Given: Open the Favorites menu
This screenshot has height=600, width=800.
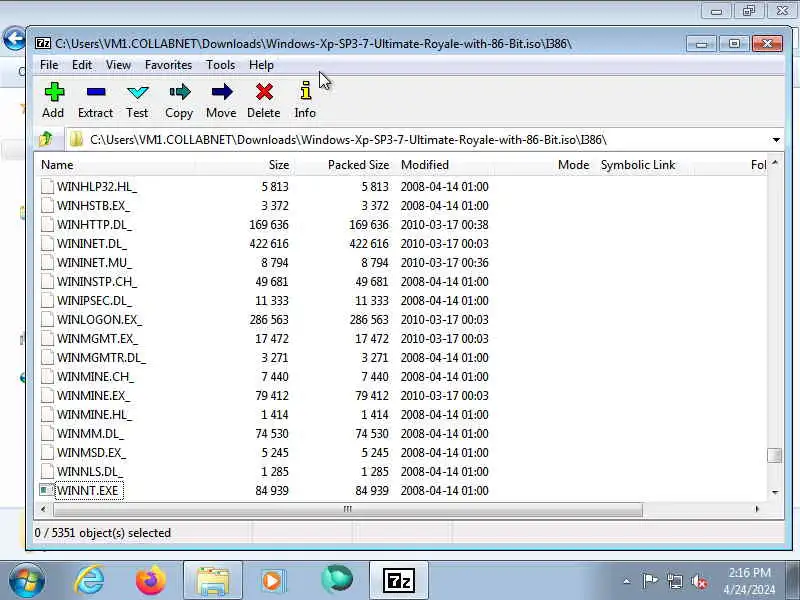Looking at the screenshot, I should click(x=168, y=65).
